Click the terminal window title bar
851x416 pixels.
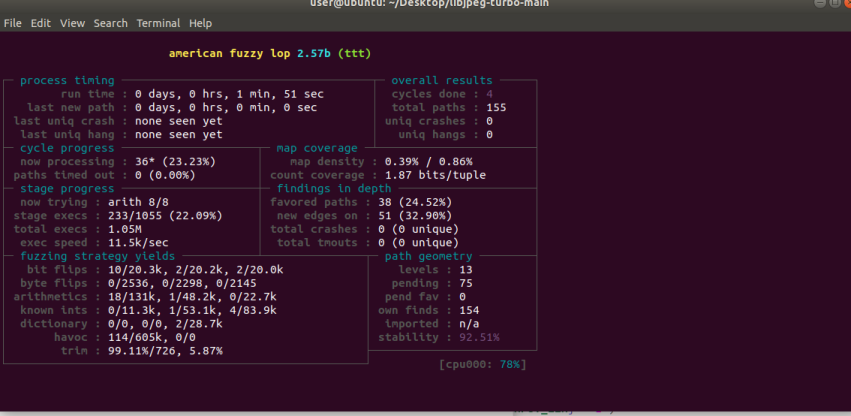coord(426,4)
